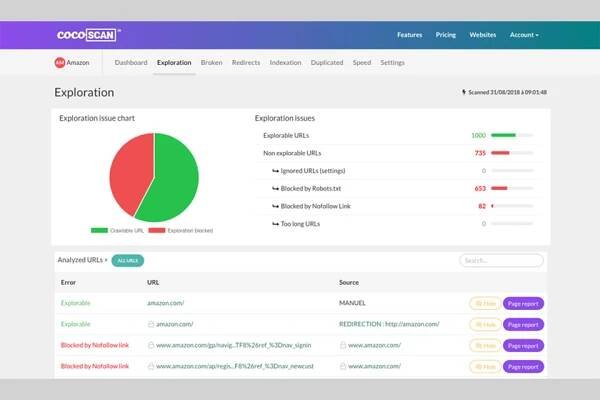Select the ALL URLS filter pill

[128, 260]
